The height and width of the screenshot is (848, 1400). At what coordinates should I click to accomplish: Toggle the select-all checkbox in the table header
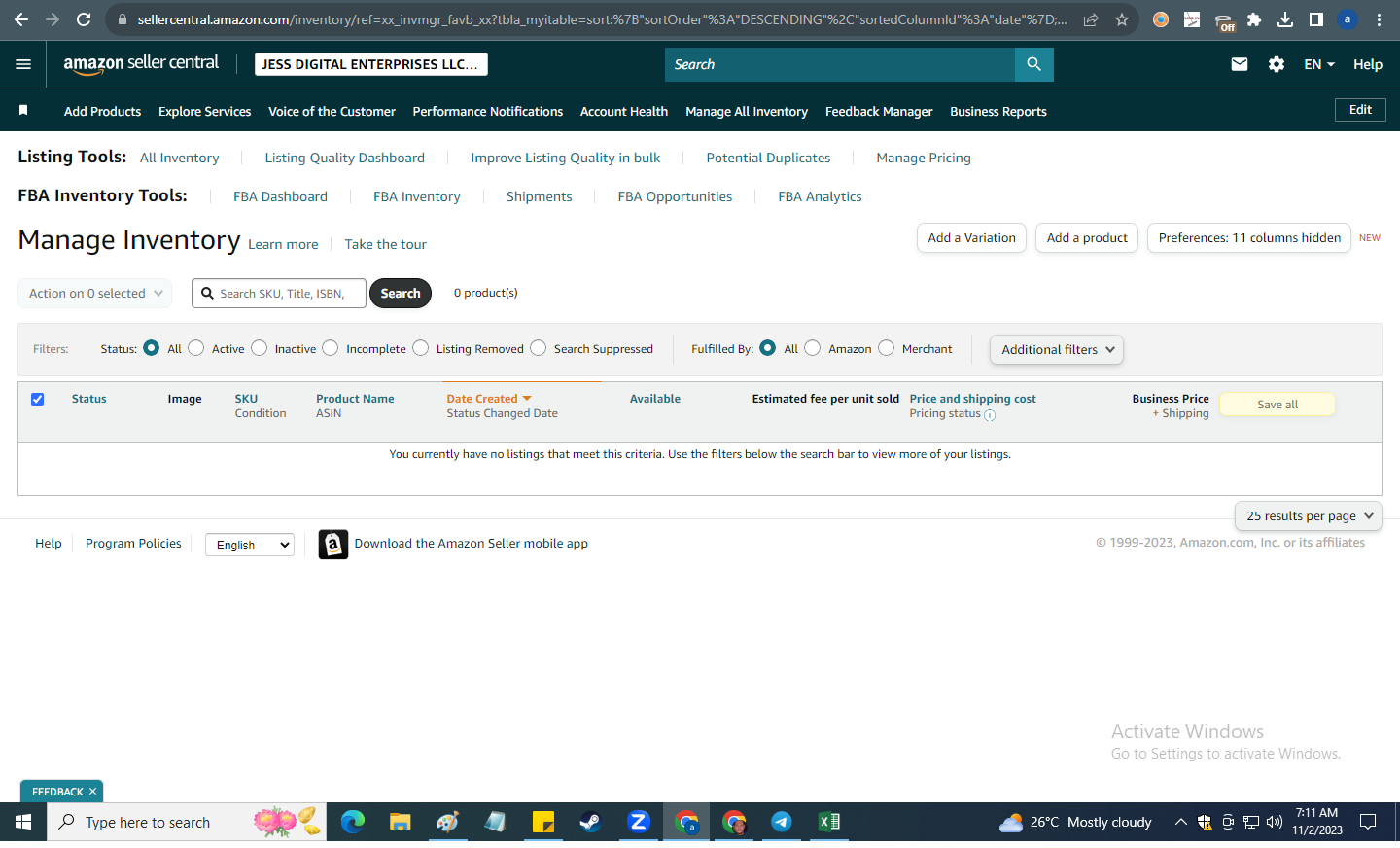(37, 399)
